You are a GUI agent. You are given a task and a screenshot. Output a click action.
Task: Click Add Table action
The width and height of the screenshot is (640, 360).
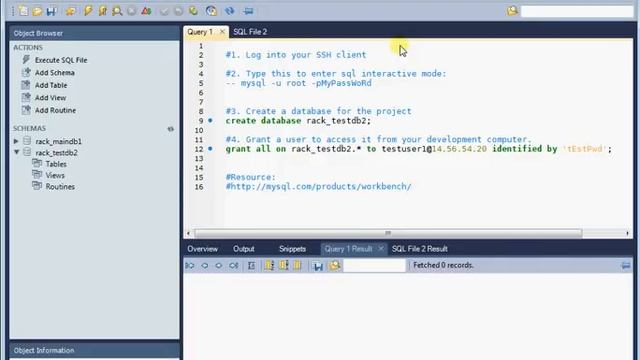coord(51,85)
